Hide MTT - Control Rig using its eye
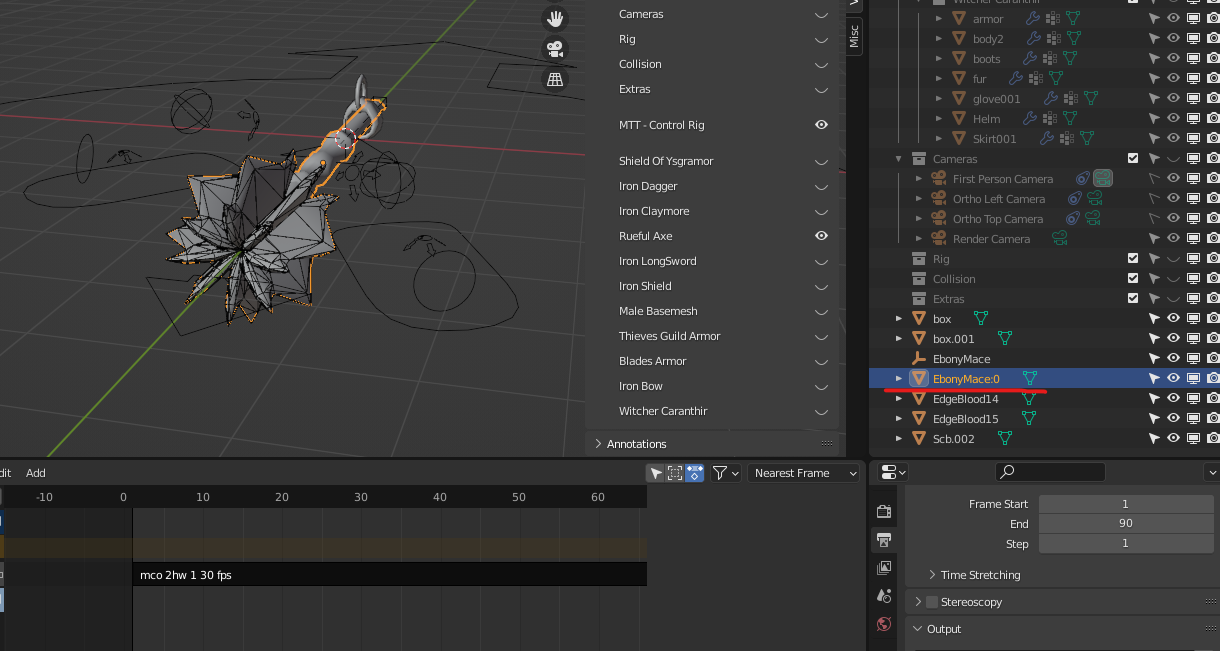 point(821,125)
